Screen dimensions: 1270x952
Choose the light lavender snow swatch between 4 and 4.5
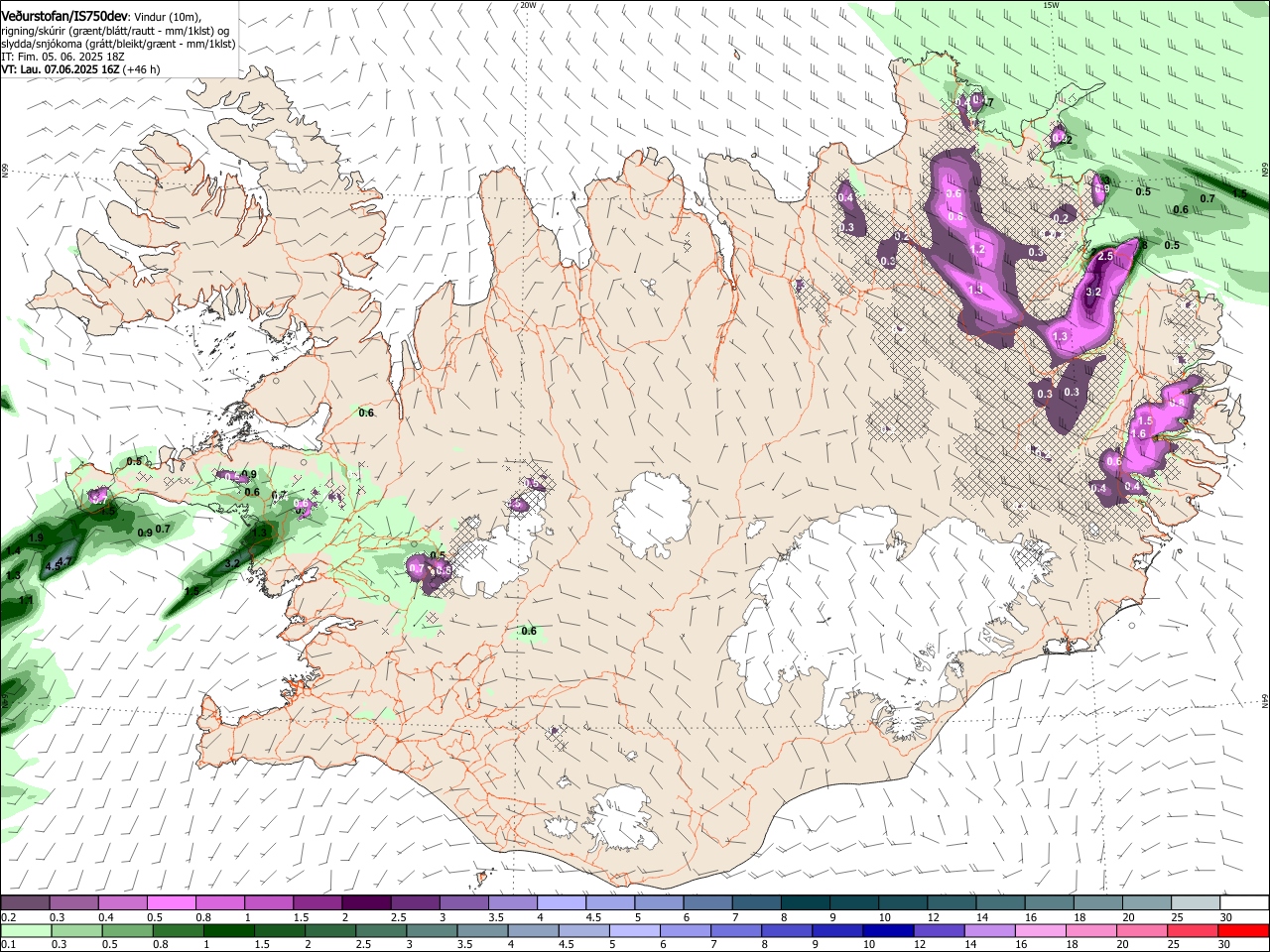(x=561, y=903)
